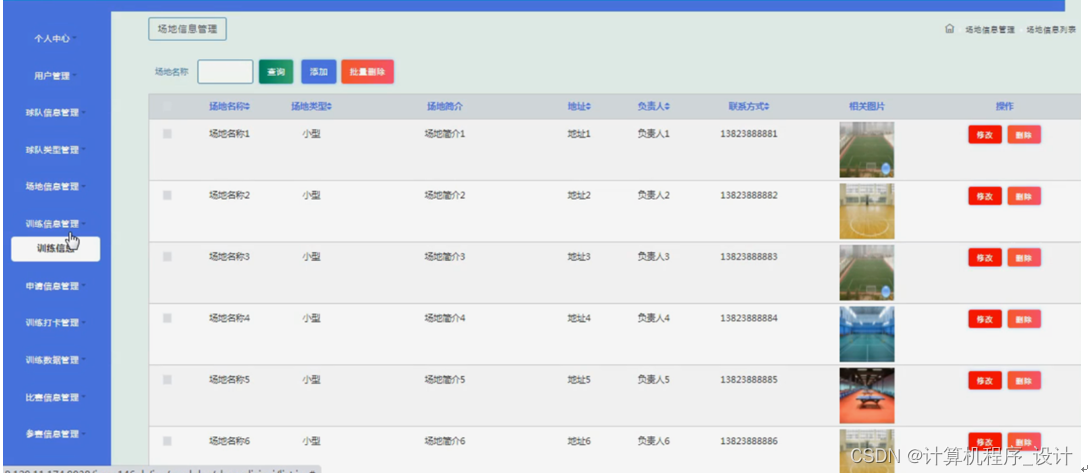The width and height of the screenshot is (1088, 475).
Task: Expand the 用户管理 sidebar menu
Action: click(54, 76)
